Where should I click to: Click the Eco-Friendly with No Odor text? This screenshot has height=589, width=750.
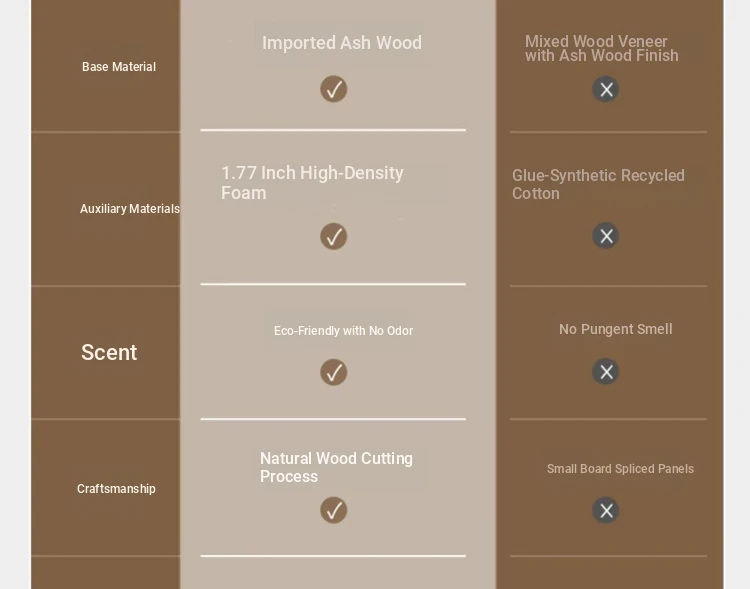click(343, 331)
